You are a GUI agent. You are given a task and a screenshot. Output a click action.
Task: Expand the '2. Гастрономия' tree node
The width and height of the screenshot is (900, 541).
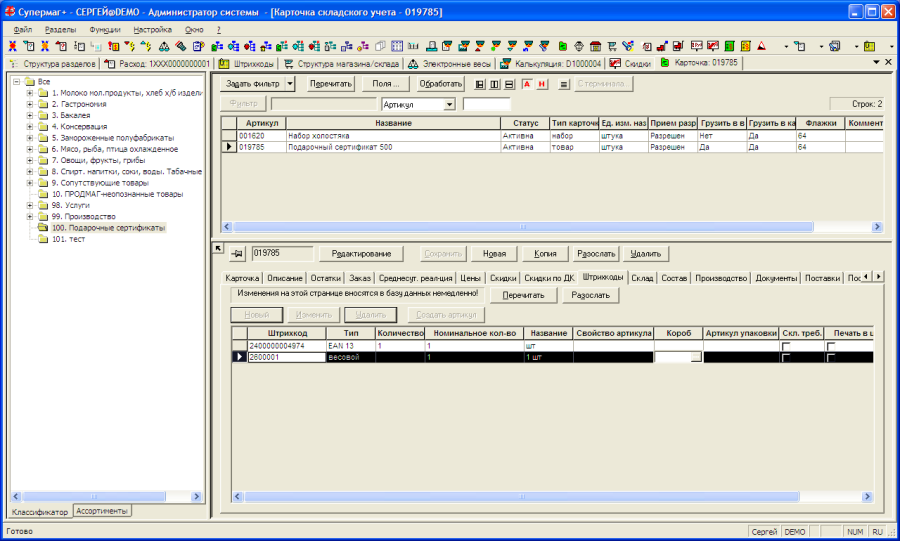click(x=30, y=104)
